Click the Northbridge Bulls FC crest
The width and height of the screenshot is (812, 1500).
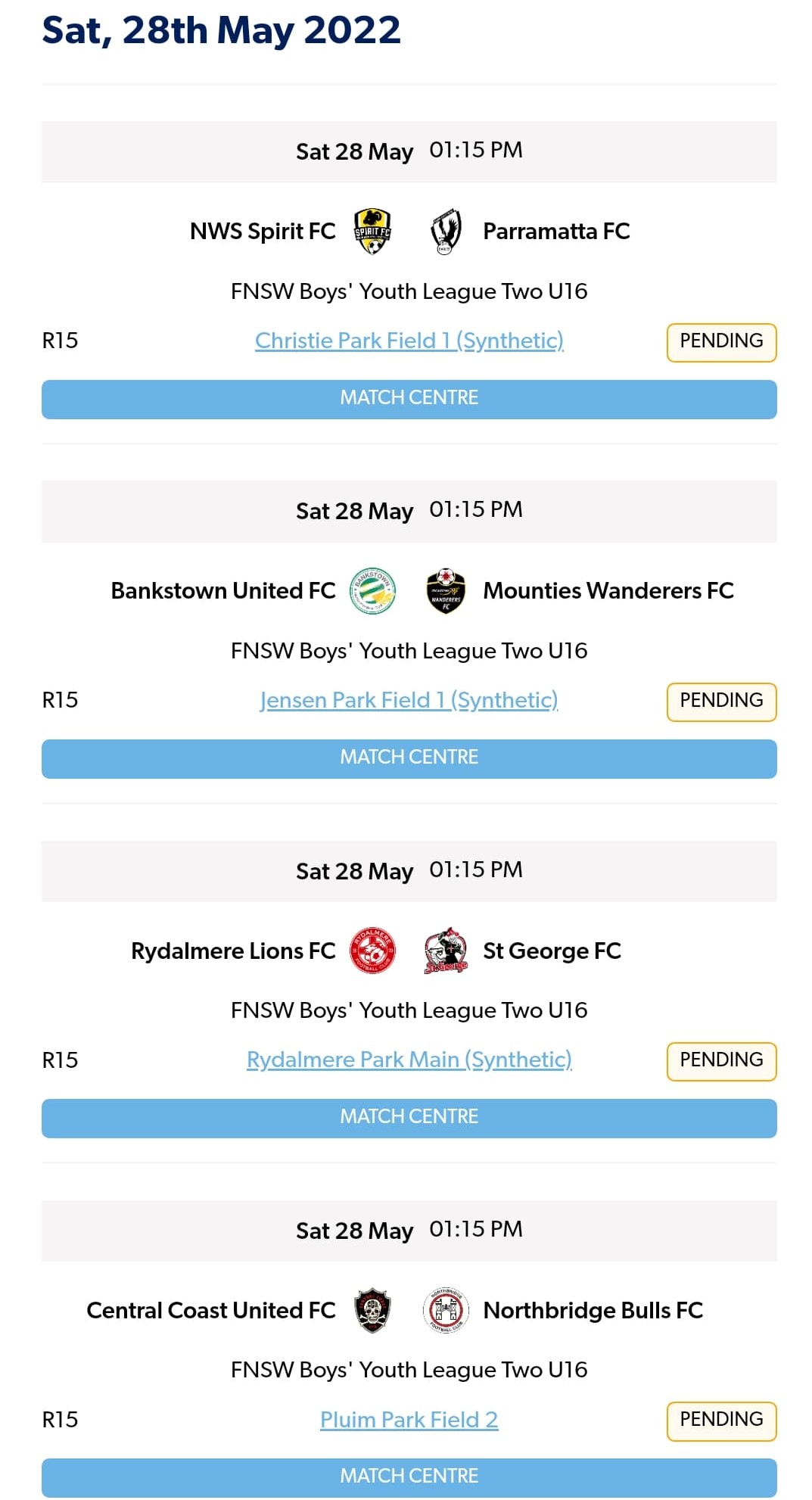point(446,1310)
